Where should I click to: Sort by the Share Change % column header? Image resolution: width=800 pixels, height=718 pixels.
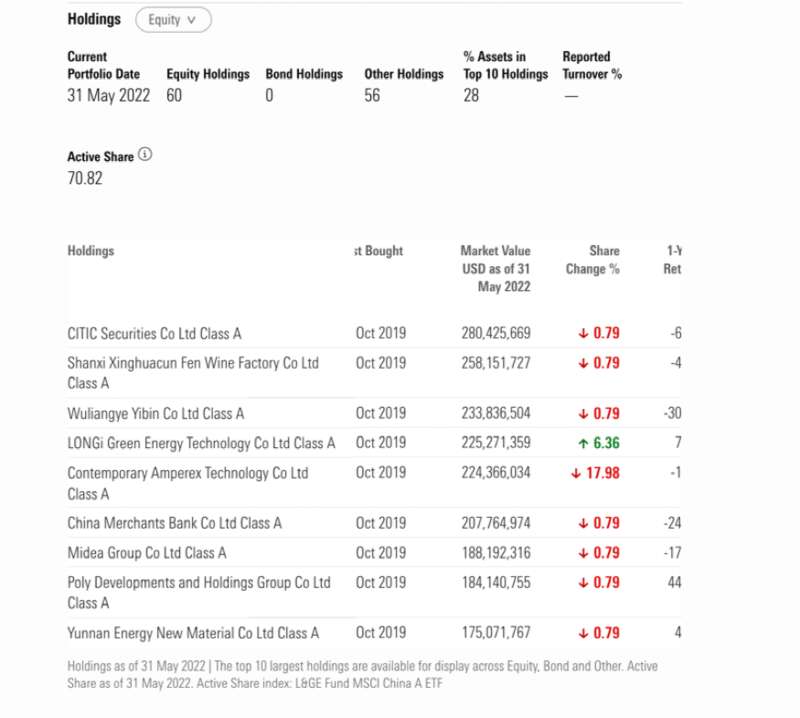pos(592,260)
